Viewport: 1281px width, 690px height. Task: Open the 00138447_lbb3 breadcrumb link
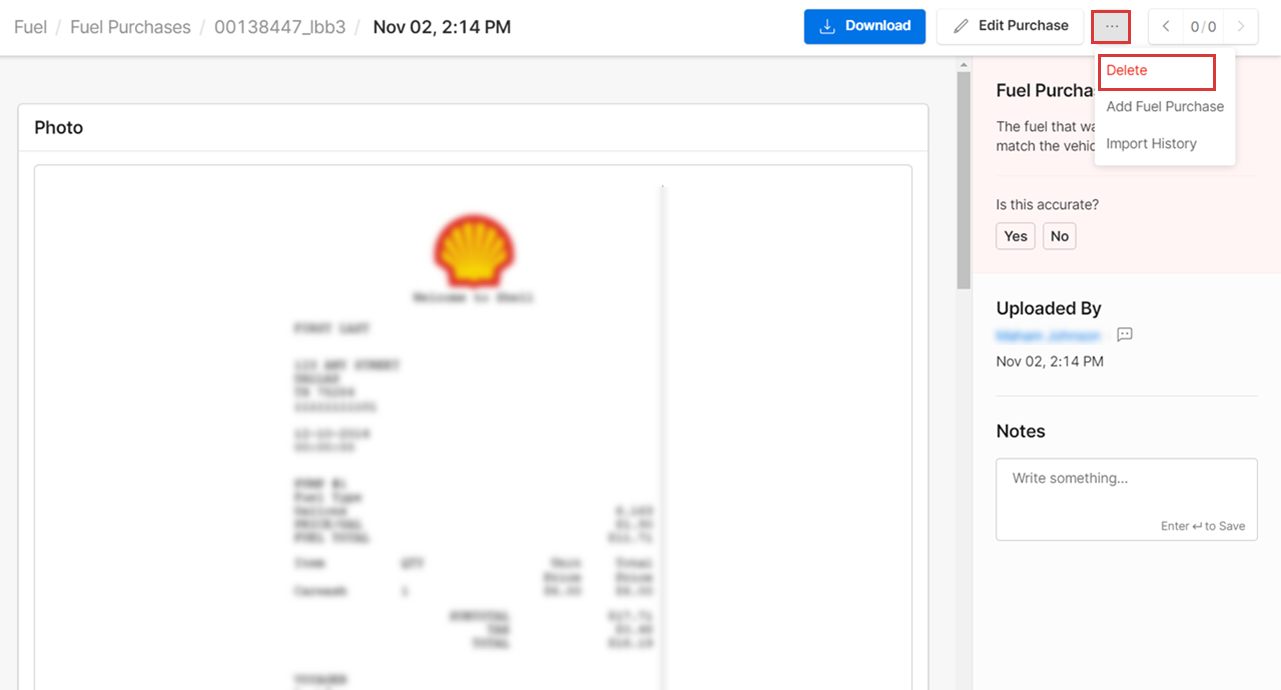tap(280, 27)
